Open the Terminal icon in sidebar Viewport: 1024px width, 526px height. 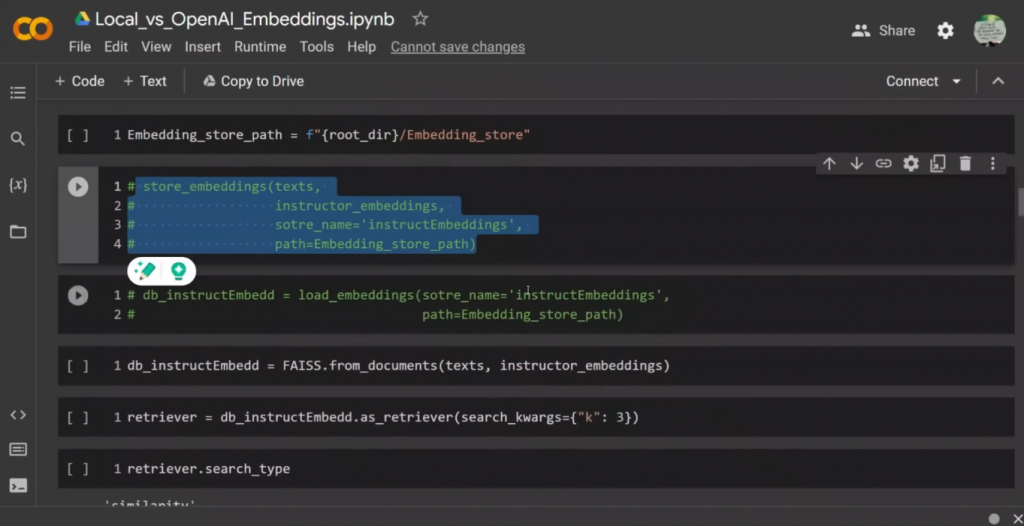tap(17, 486)
